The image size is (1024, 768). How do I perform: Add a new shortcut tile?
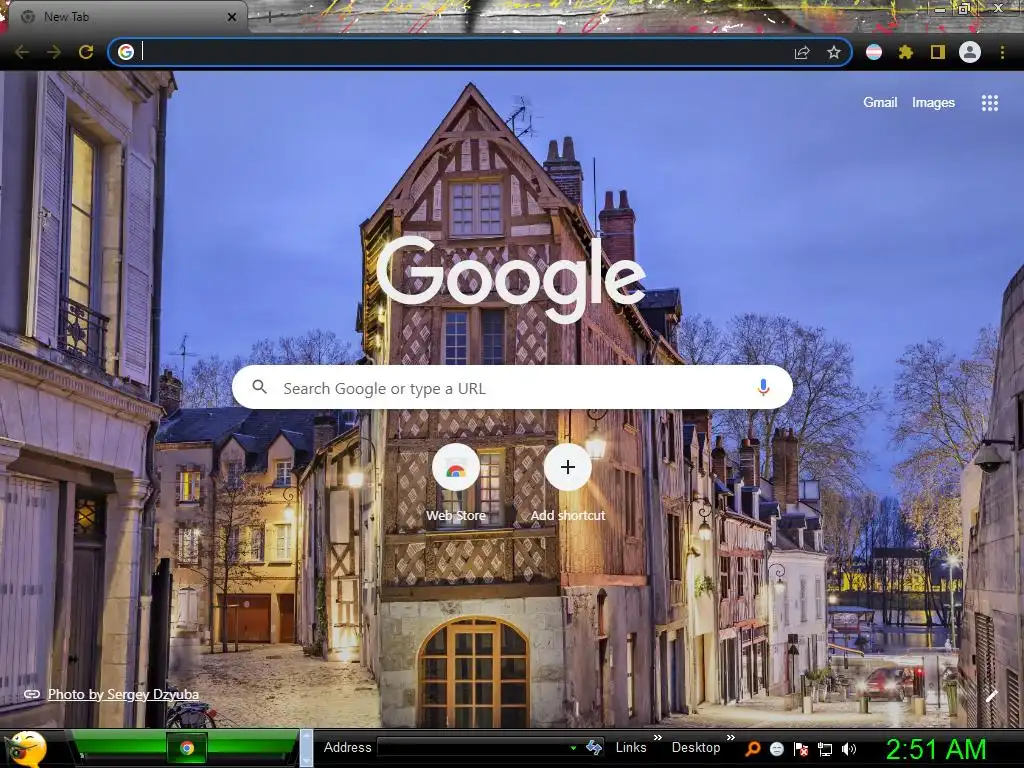(x=568, y=467)
